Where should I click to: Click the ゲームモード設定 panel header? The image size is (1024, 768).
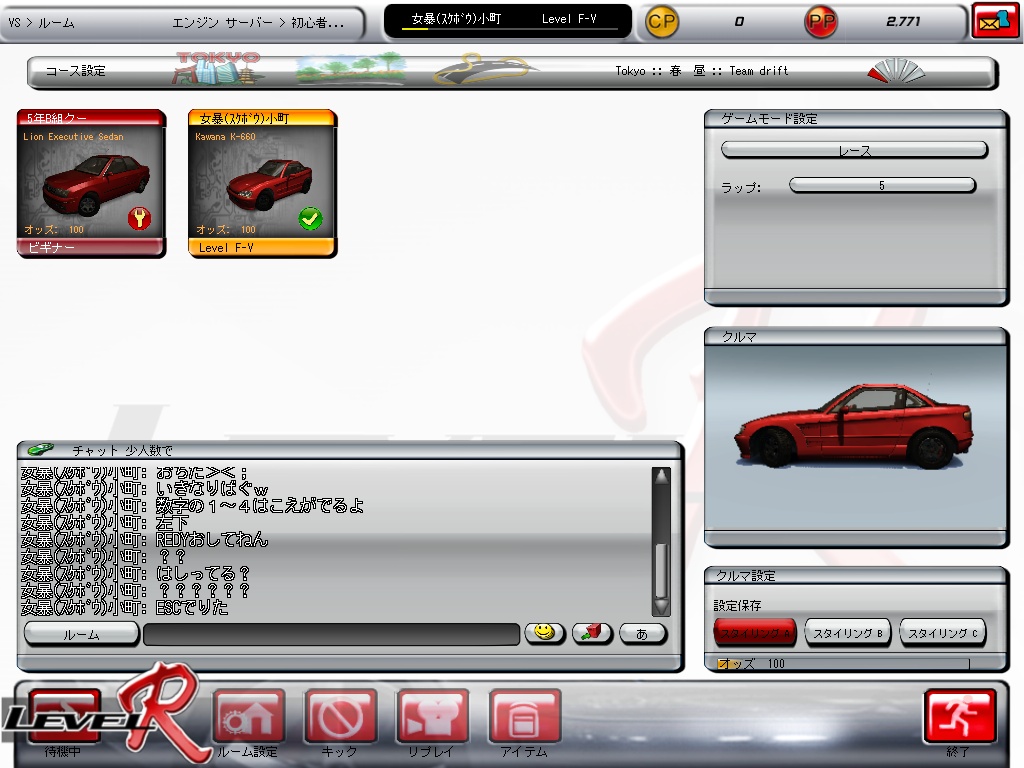click(856, 118)
